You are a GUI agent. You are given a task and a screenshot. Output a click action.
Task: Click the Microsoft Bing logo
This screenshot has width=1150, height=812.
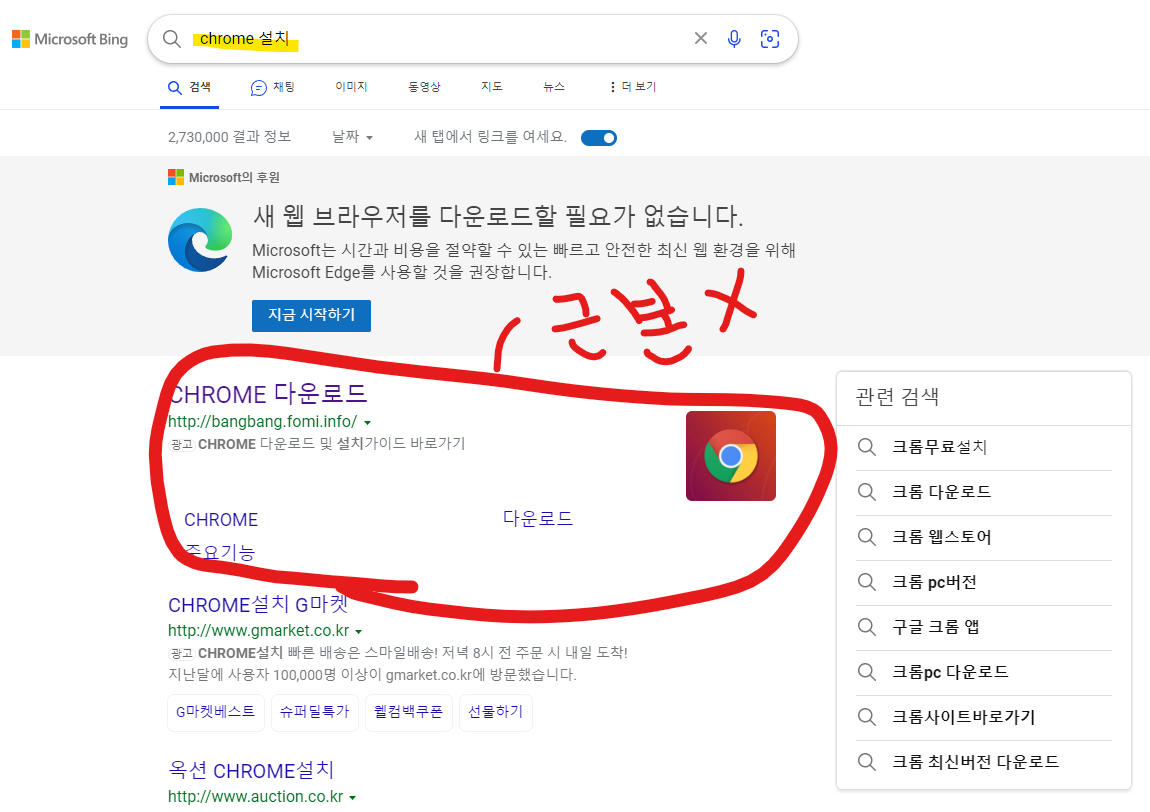[70, 39]
